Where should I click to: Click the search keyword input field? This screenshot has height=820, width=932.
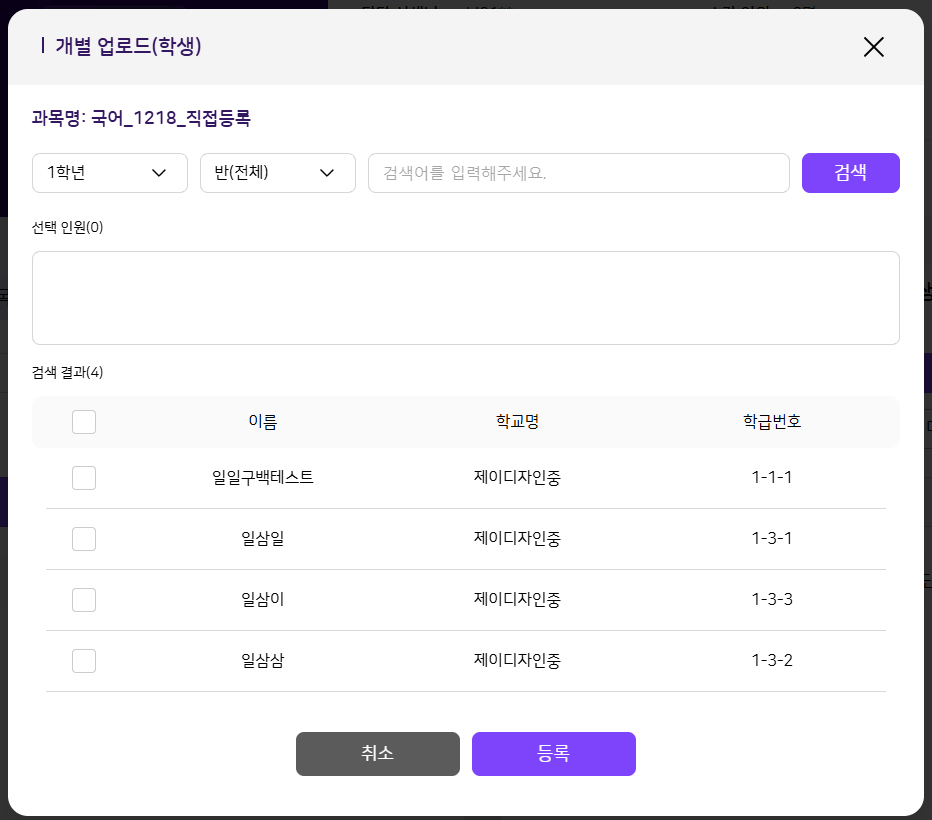(x=578, y=173)
